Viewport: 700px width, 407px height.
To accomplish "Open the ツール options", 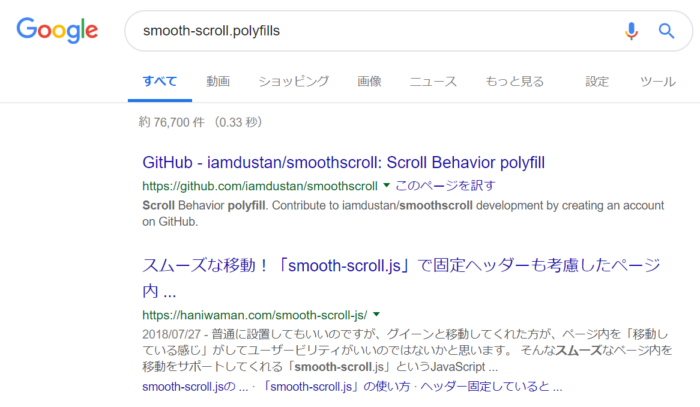I will (x=657, y=82).
